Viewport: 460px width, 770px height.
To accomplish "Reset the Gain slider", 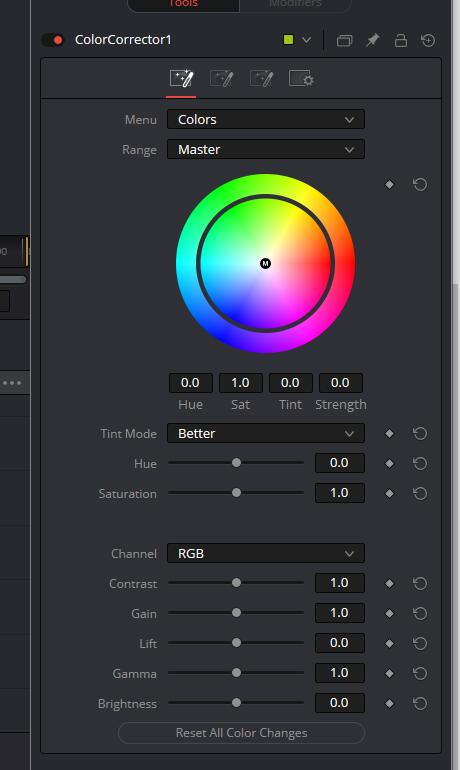I will (420, 613).
